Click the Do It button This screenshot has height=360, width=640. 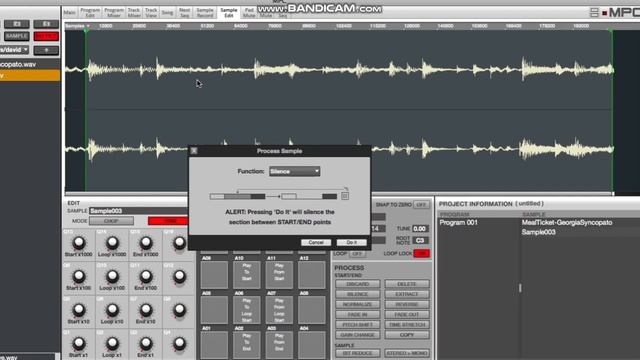coord(351,242)
